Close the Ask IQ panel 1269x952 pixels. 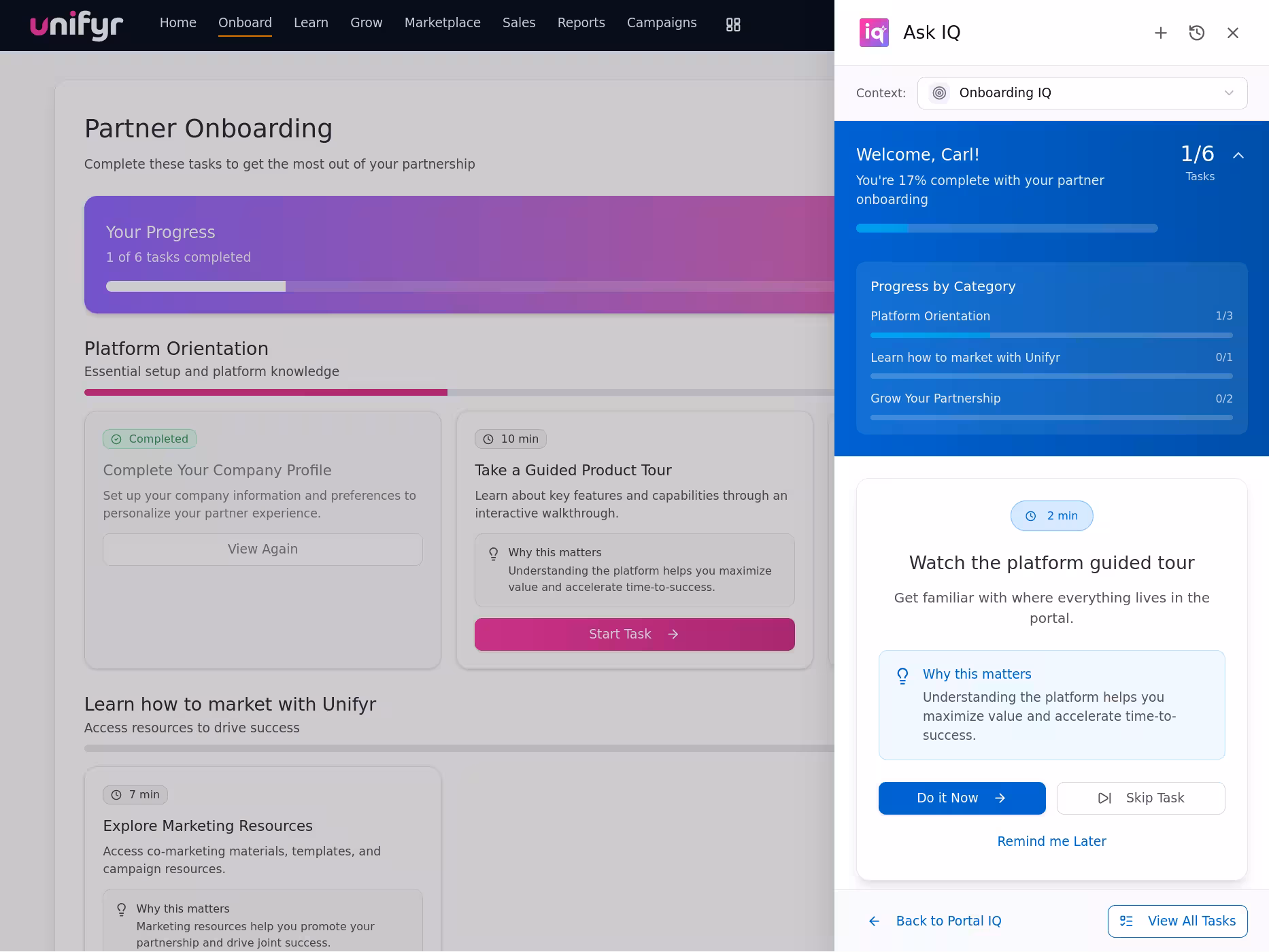(1233, 33)
